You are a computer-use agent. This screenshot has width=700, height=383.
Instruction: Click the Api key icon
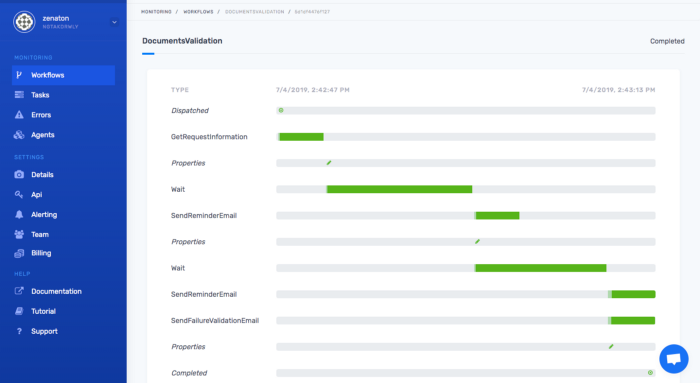(x=19, y=195)
